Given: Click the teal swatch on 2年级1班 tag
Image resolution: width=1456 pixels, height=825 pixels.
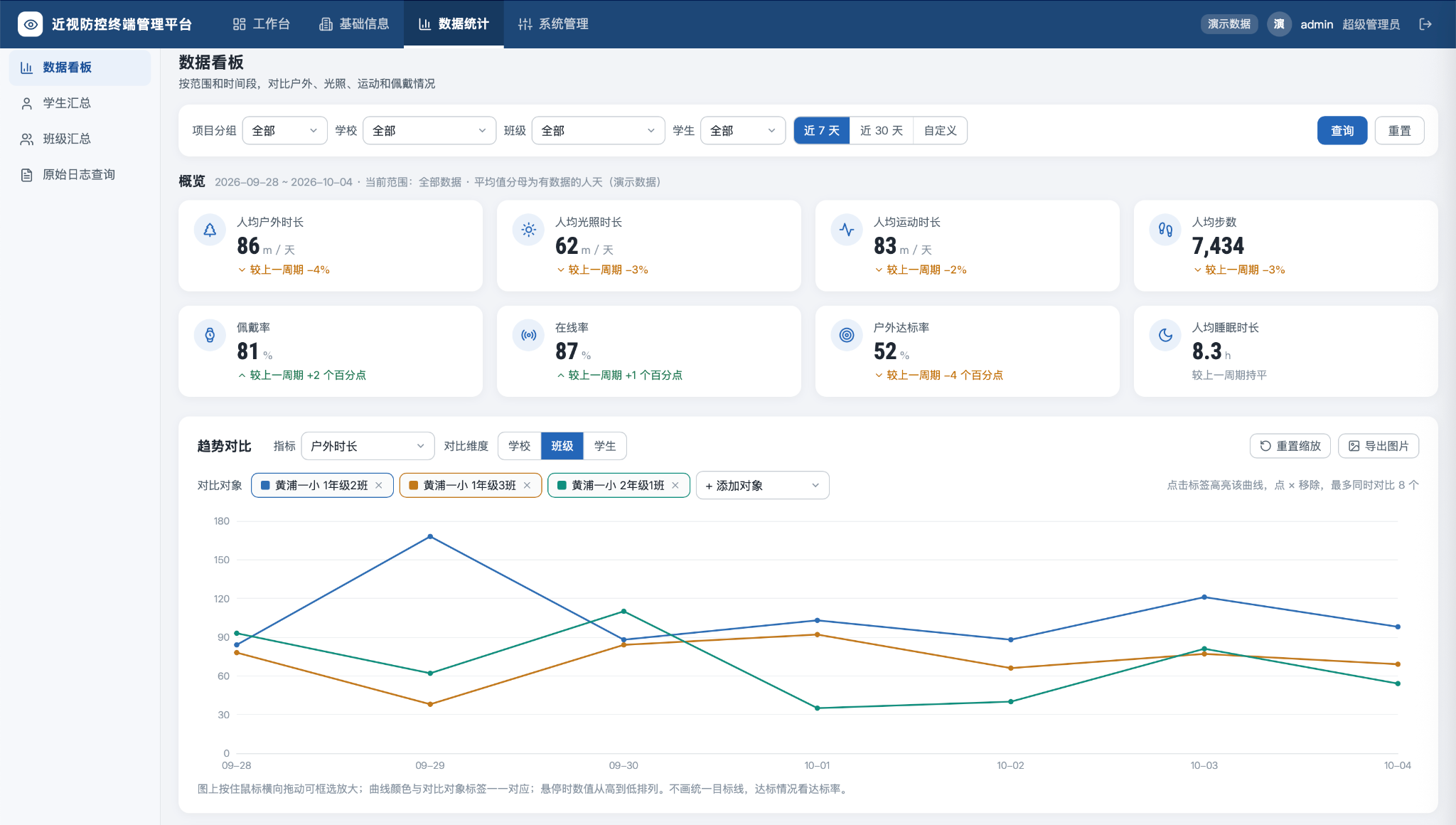Looking at the screenshot, I should pos(562,485).
